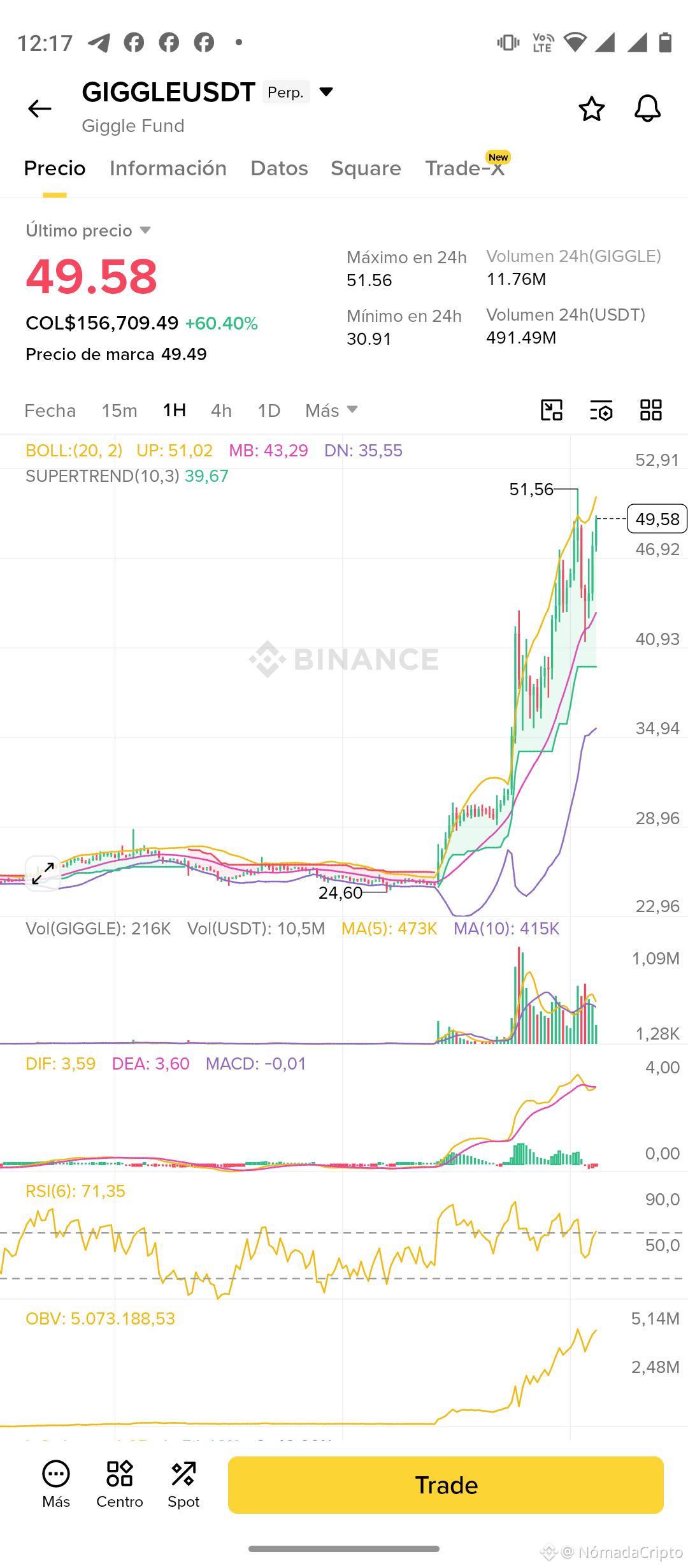Open the Square tab
The width and height of the screenshot is (688, 1568).
(x=366, y=168)
